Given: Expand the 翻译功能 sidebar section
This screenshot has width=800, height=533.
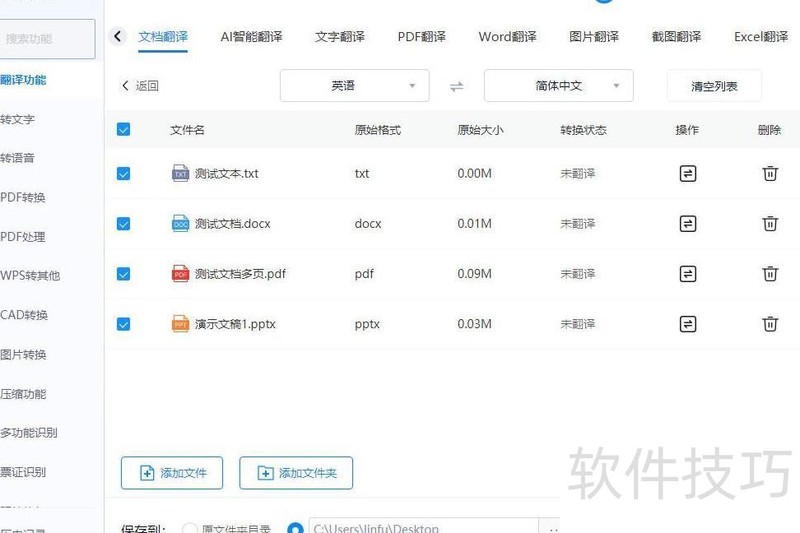Looking at the screenshot, I should pyautogui.click(x=24, y=80).
